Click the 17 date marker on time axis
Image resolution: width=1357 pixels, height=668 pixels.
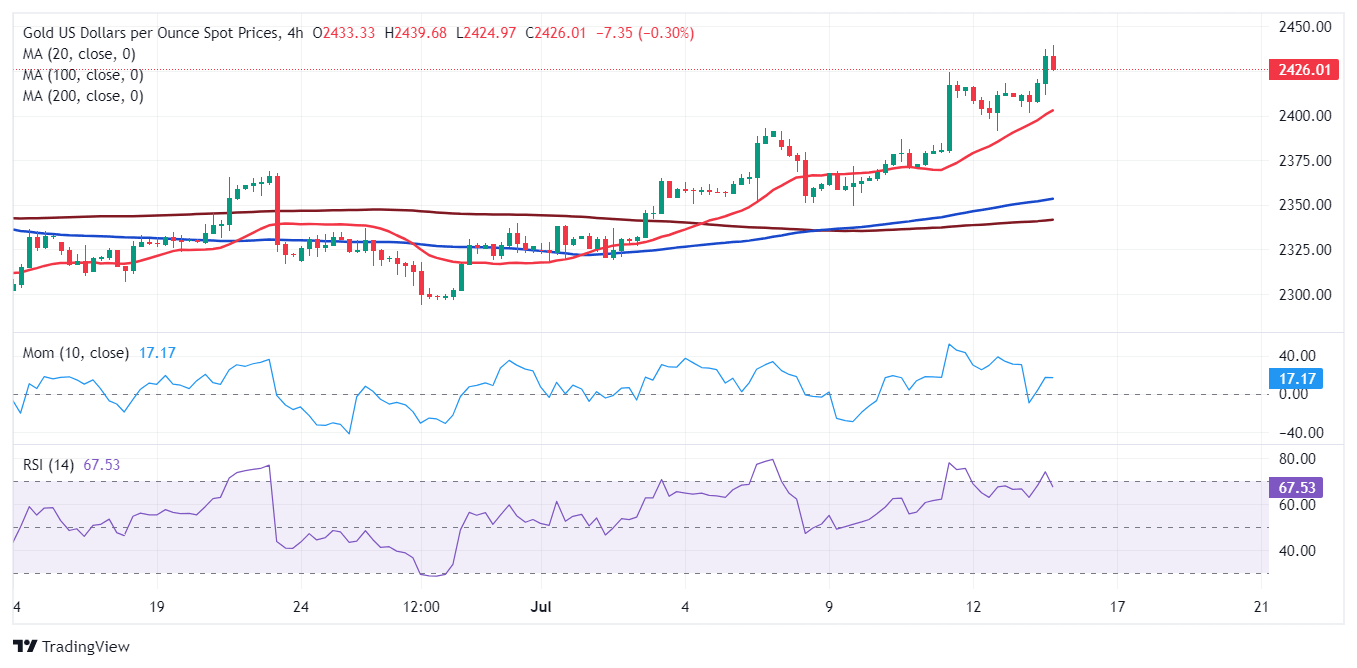tap(1118, 607)
